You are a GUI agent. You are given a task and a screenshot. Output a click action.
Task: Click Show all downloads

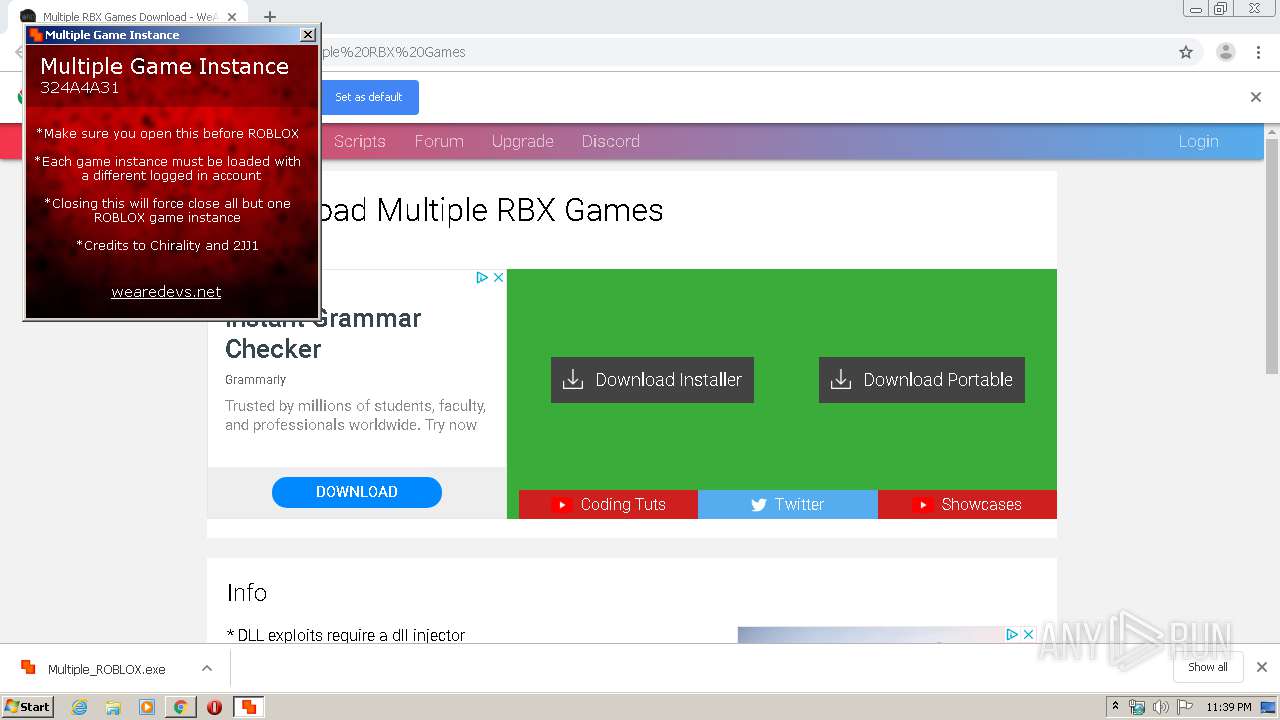click(x=1208, y=667)
